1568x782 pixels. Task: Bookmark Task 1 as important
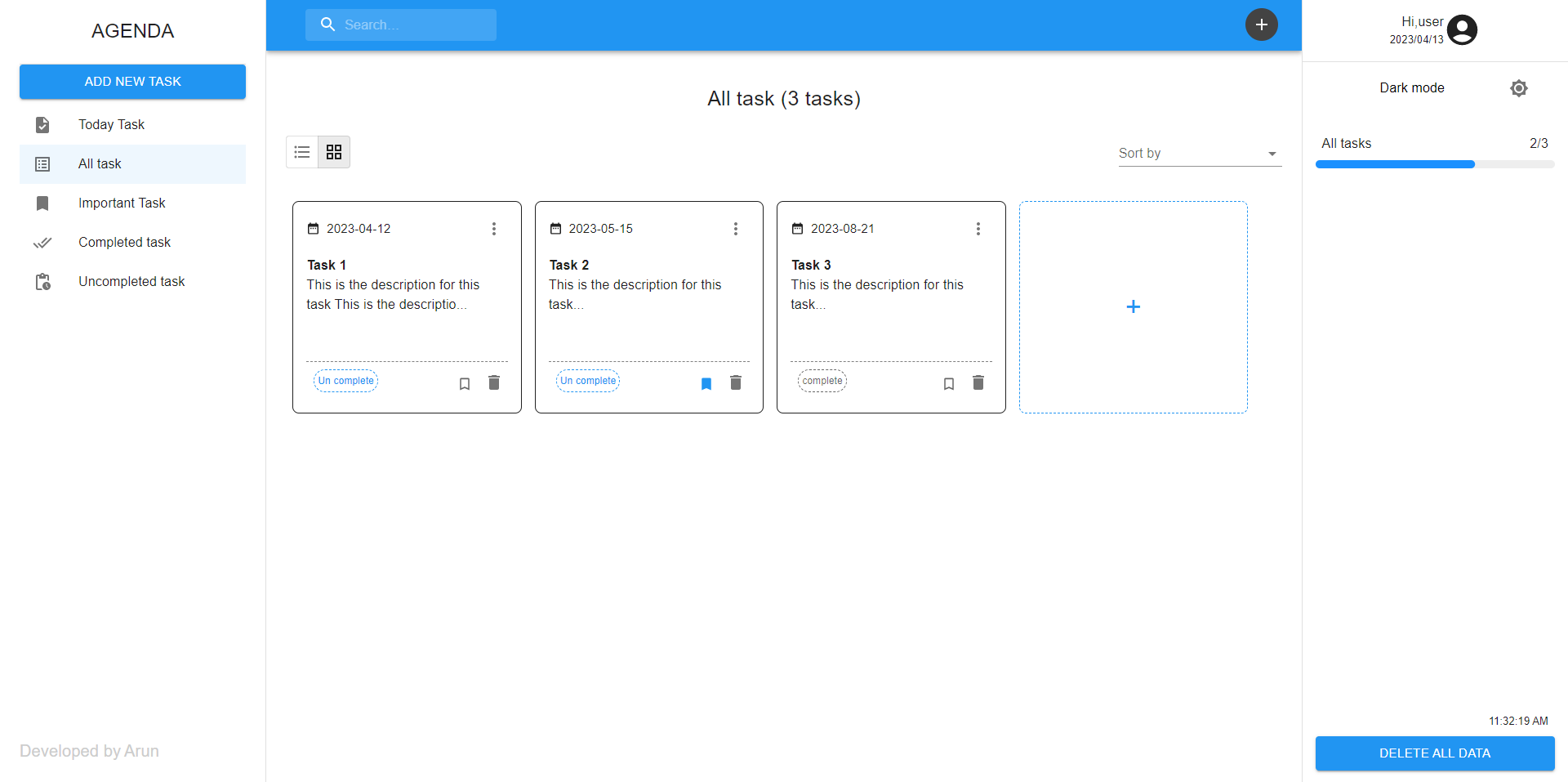tap(465, 383)
